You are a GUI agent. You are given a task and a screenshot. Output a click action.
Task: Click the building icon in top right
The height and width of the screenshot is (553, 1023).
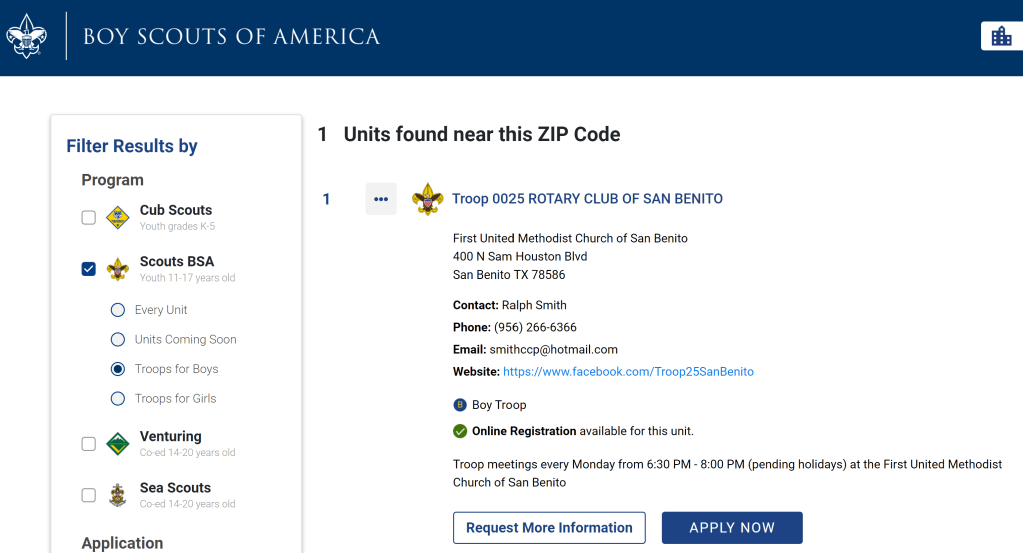coord(1001,36)
